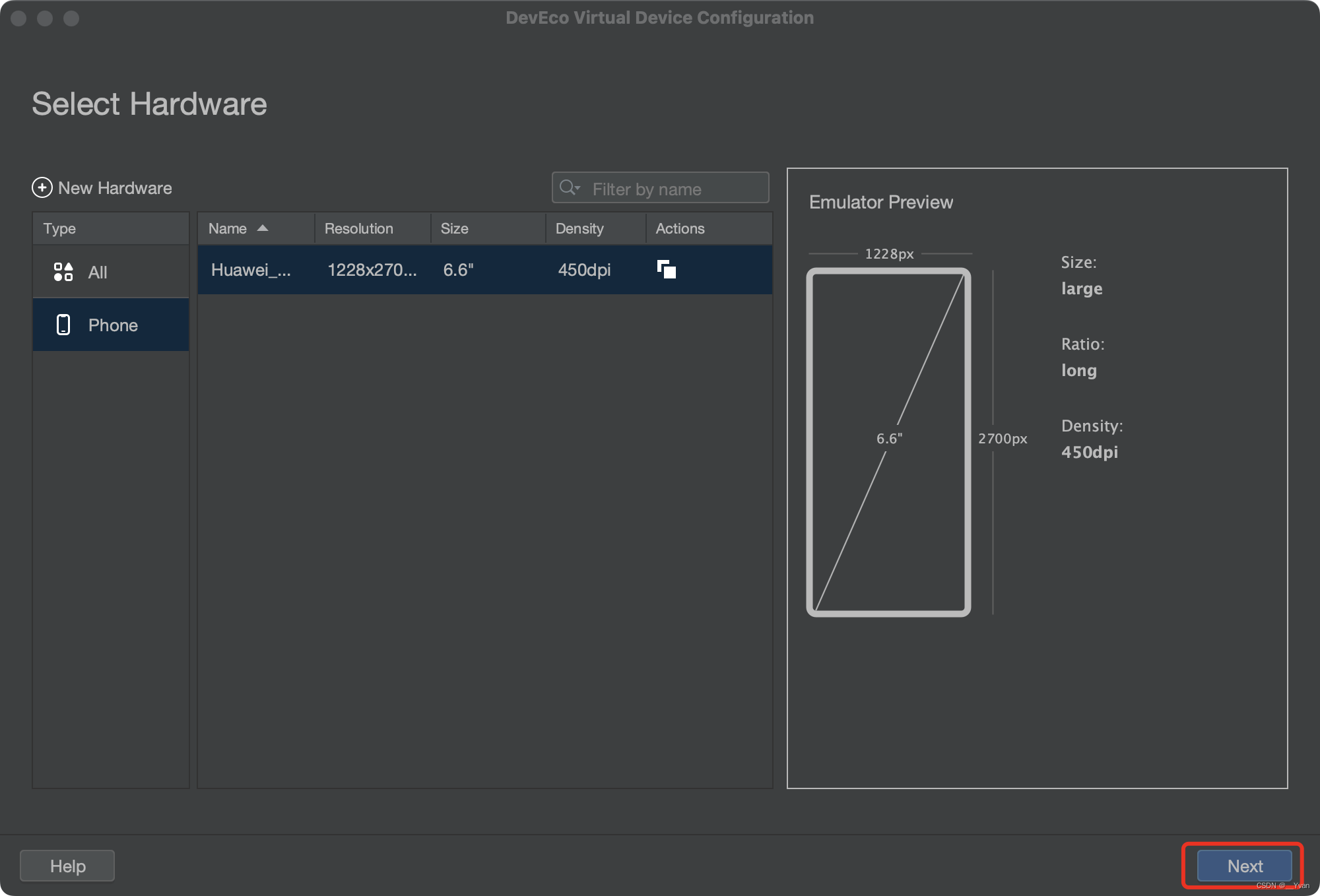Click the New Hardware plus icon

(42, 188)
